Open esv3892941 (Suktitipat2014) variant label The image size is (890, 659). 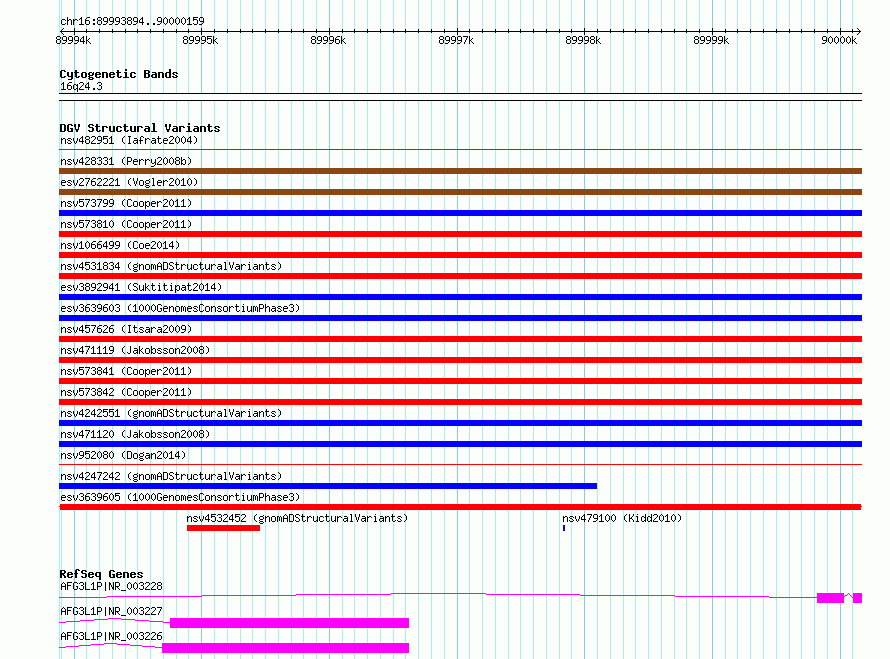click(141, 287)
